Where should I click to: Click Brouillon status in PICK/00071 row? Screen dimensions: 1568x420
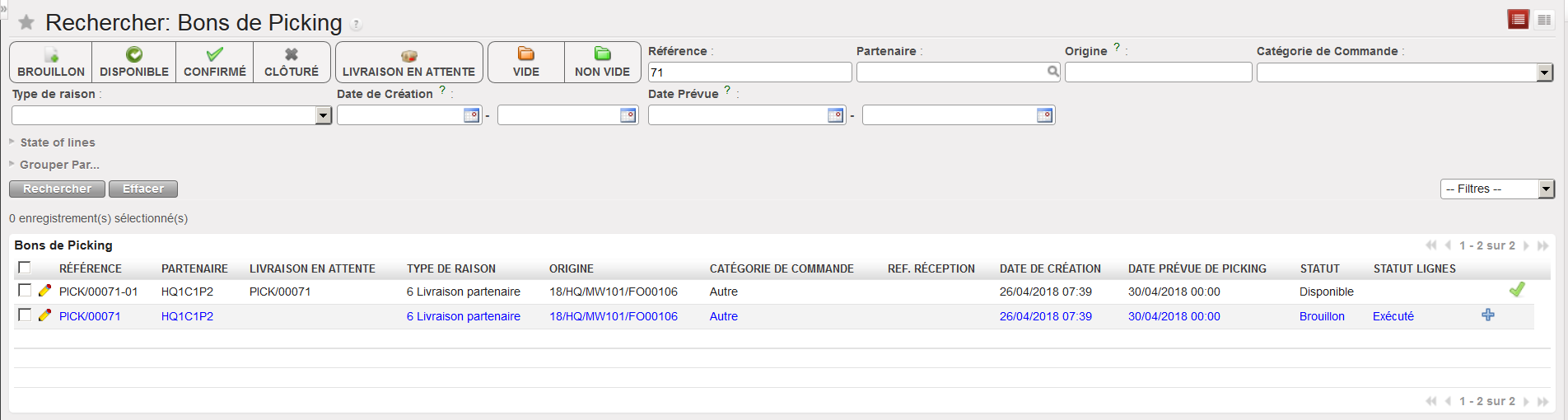1322,316
